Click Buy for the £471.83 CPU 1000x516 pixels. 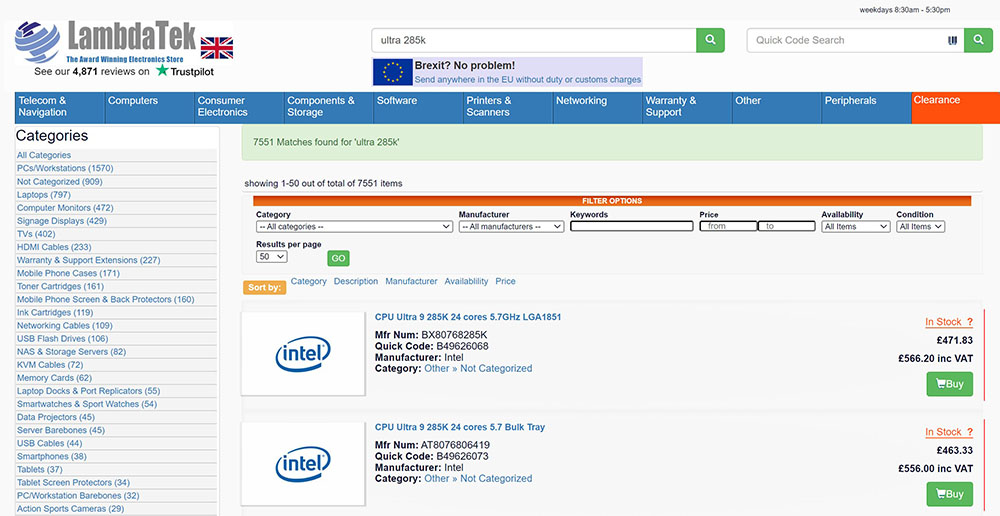[x=949, y=384]
